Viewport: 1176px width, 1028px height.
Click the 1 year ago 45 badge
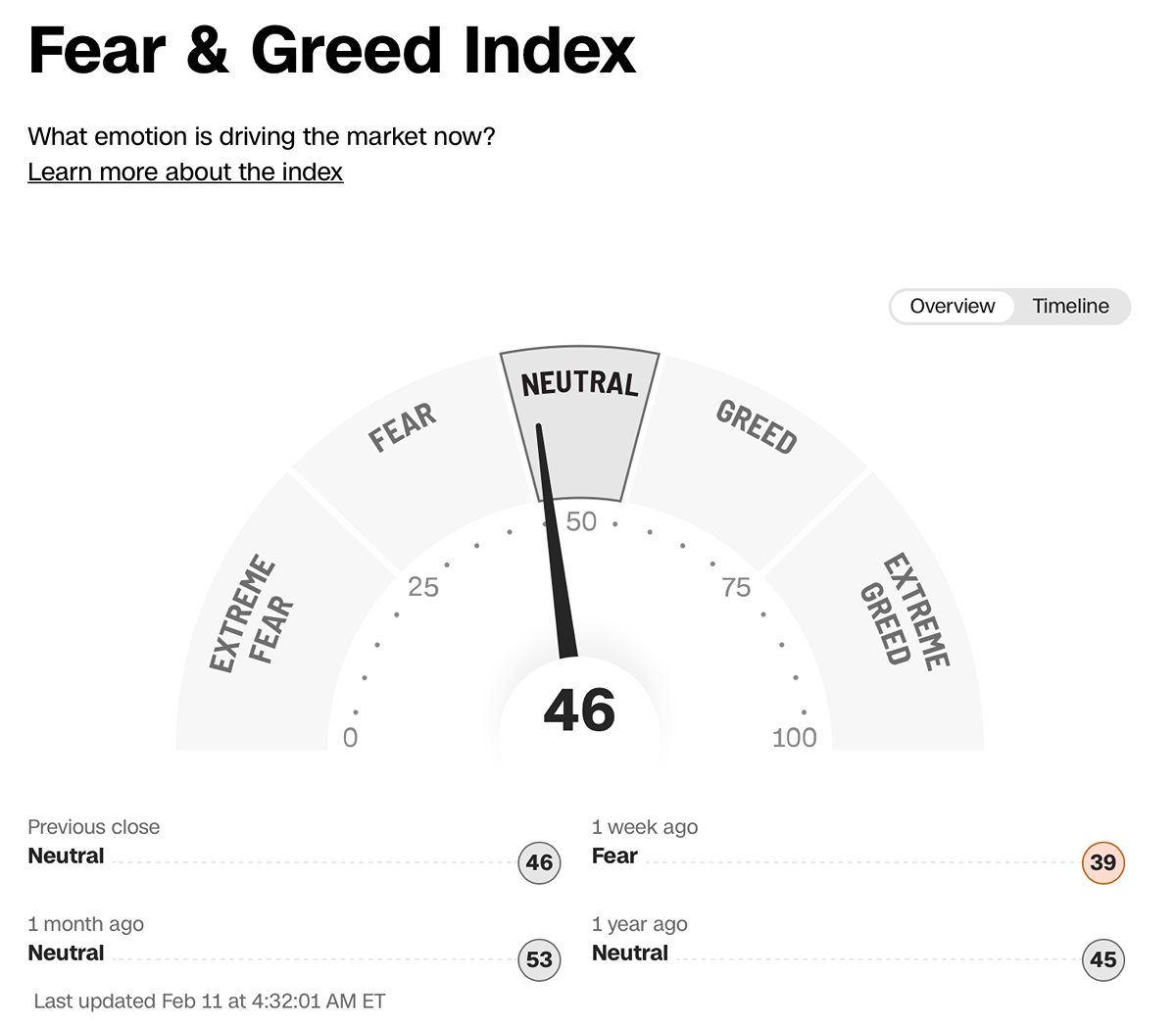point(1102,959)
